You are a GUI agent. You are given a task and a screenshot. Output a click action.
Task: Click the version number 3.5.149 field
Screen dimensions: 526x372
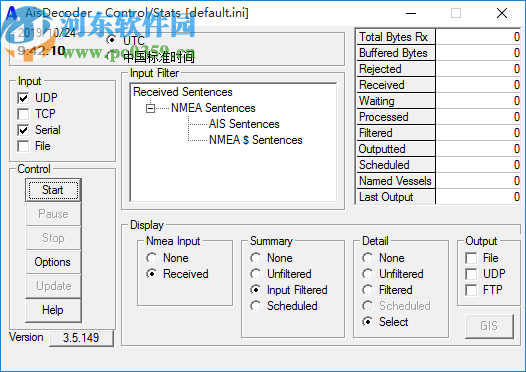[81, 338]
